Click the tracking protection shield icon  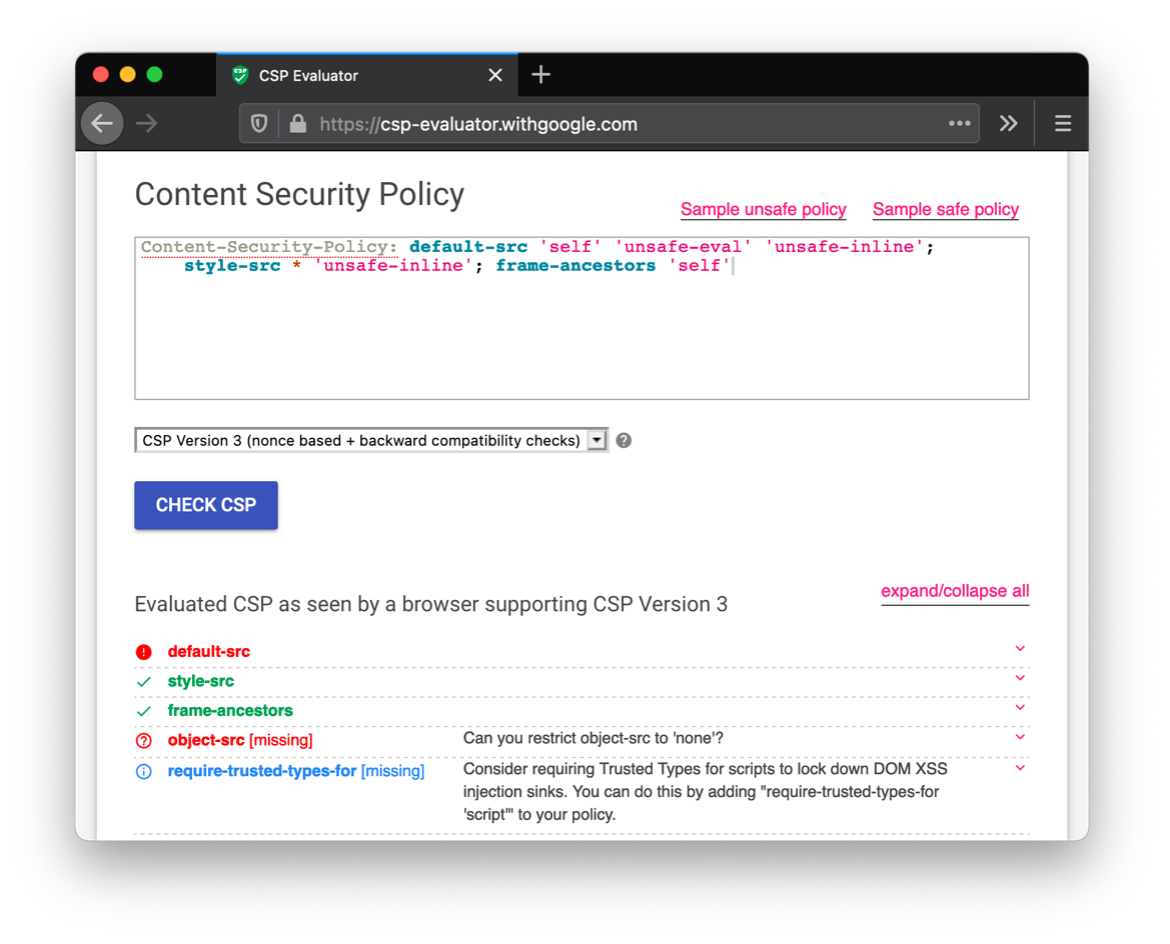click(x=259, y=124)
